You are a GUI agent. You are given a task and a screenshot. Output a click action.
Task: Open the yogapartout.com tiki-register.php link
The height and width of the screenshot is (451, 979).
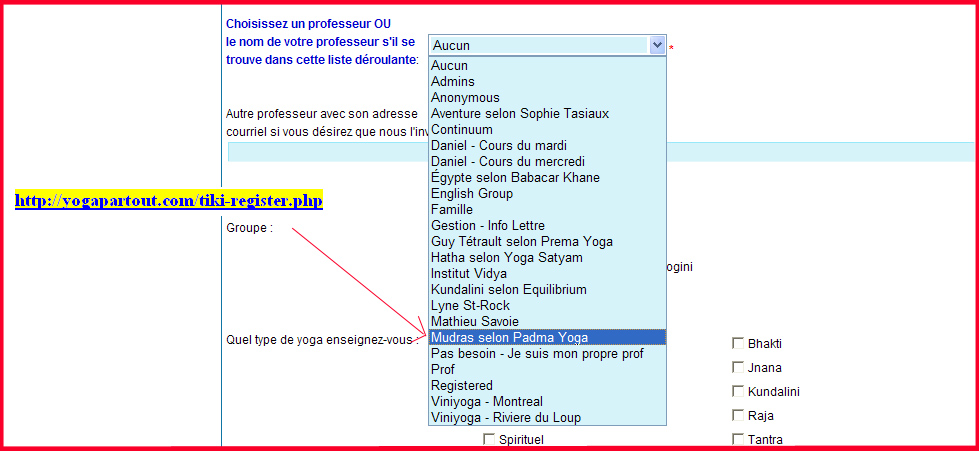169,201
